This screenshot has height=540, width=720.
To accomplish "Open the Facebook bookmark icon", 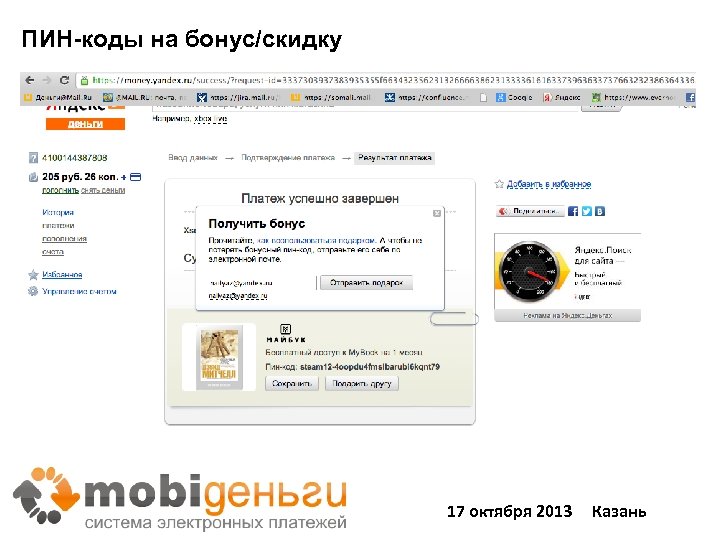I will click(690, 97).
